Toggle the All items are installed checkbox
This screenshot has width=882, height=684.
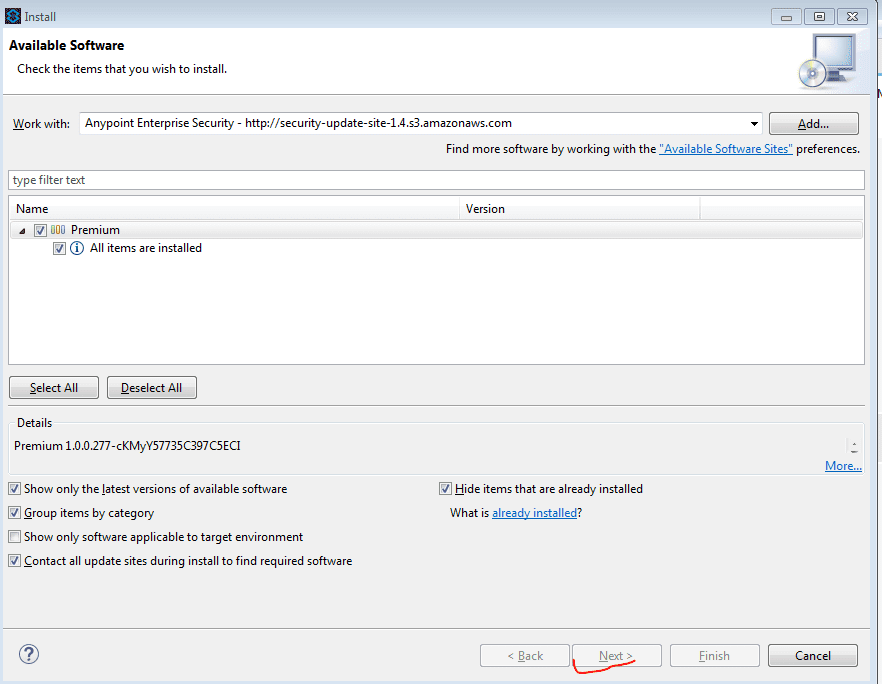[59, 248]
